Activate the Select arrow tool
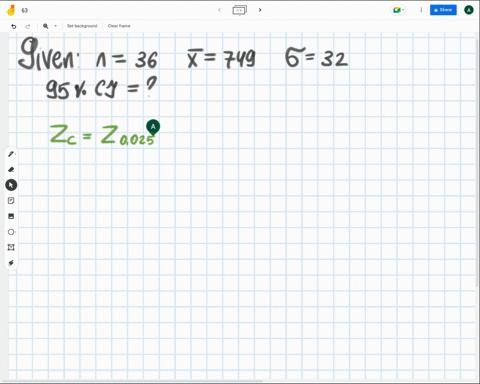 (x=11, y=185)
